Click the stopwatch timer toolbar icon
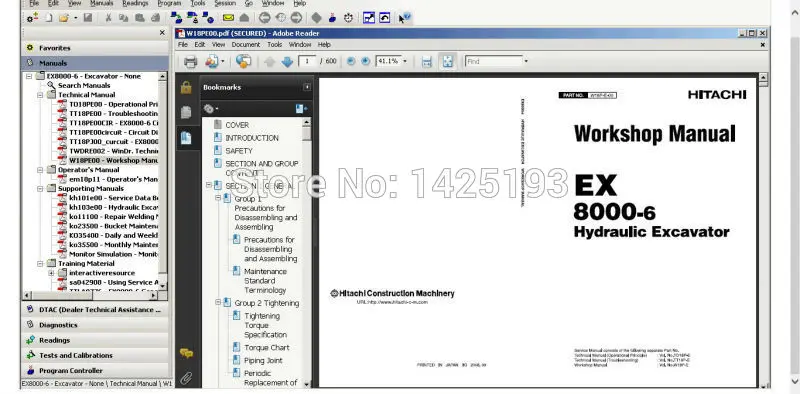The width and height of the screenshot is (800, 394). pos(348,18)
